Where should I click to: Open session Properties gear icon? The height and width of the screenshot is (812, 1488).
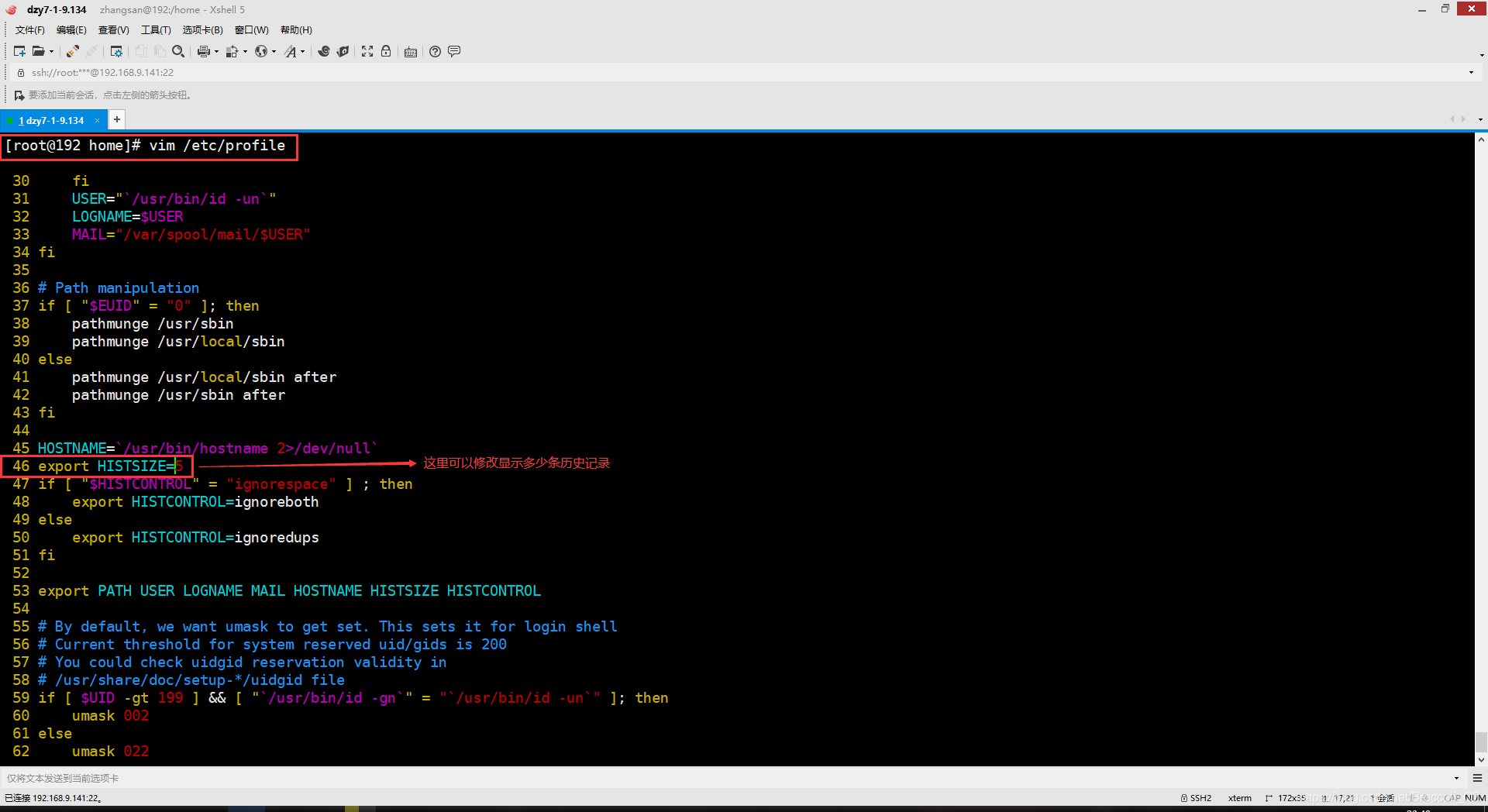coord(116,51)
